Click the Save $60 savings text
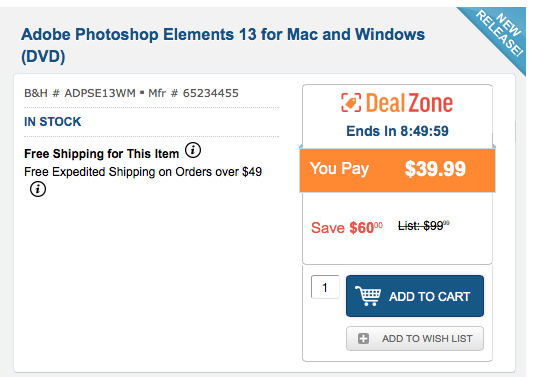Screen dimensions: 545x377 pyautogui.click(x=347, y=228)
